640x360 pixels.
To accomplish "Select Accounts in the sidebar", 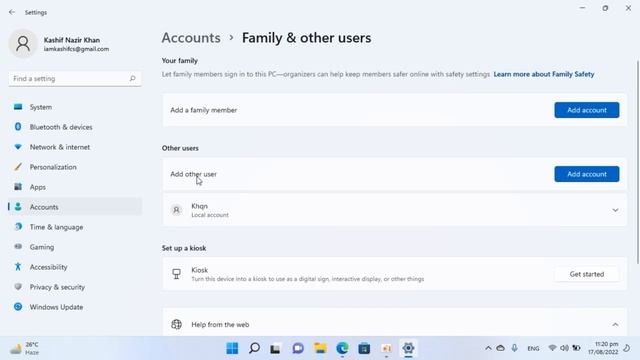I will [75, 207].
